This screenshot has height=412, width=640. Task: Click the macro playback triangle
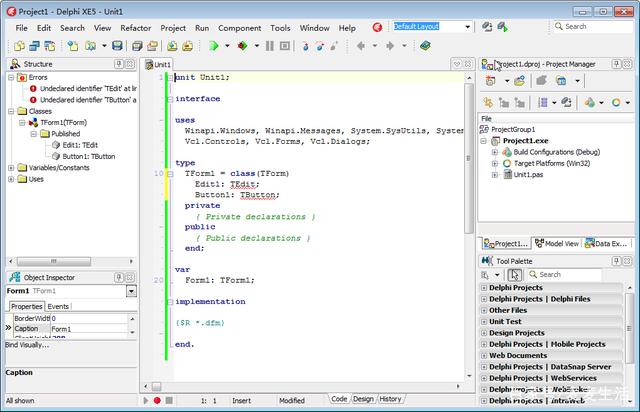[146, 401]
